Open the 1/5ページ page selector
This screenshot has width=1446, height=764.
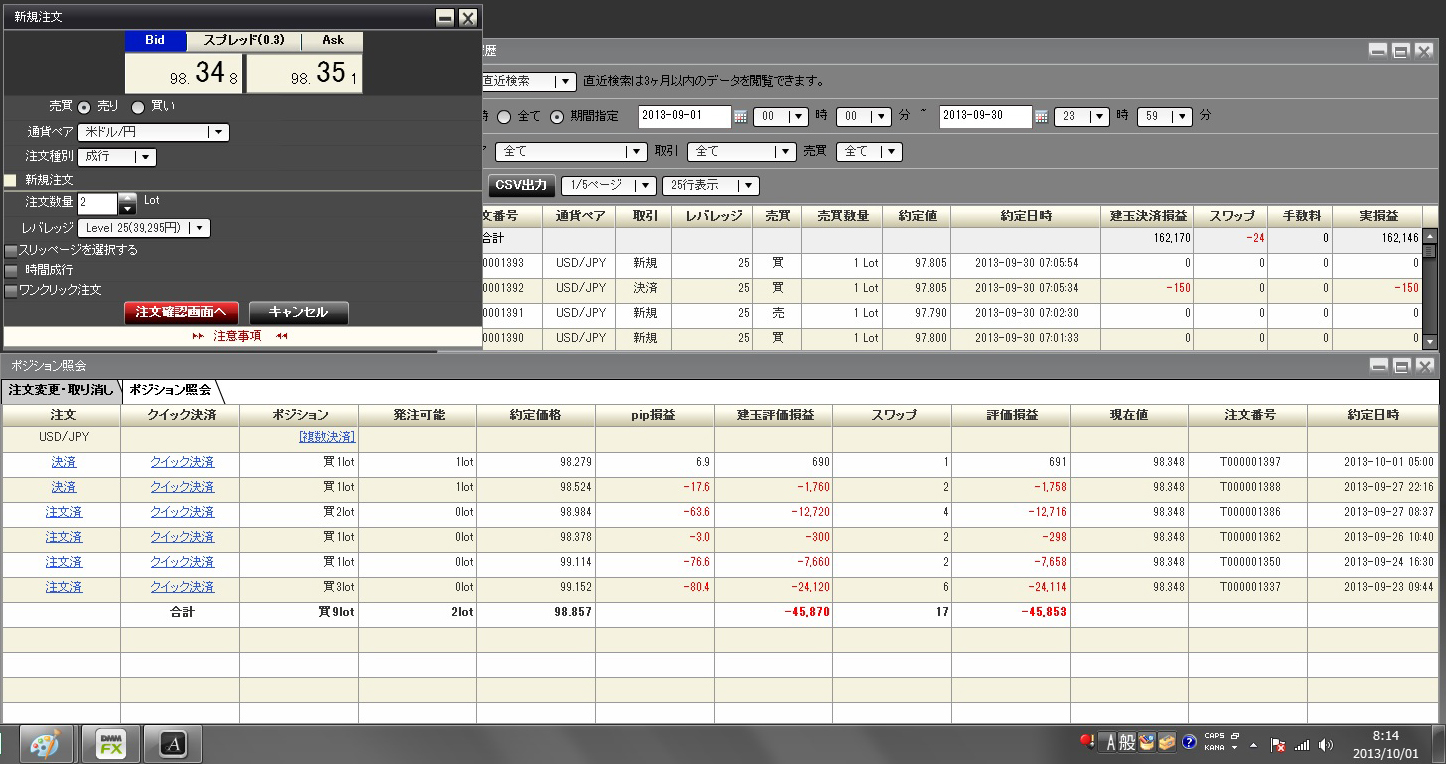tap(609, 186)
